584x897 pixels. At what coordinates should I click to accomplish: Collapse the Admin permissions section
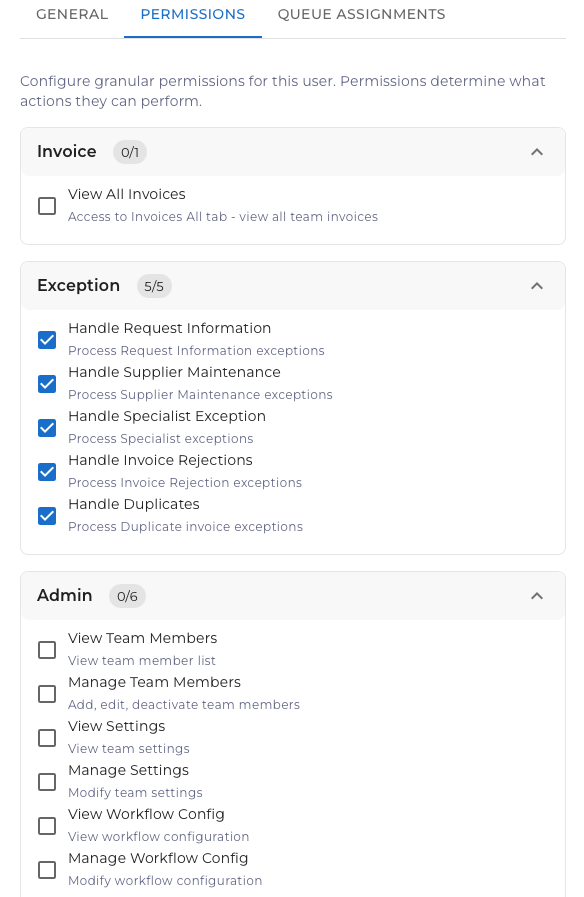pos(537,595)
